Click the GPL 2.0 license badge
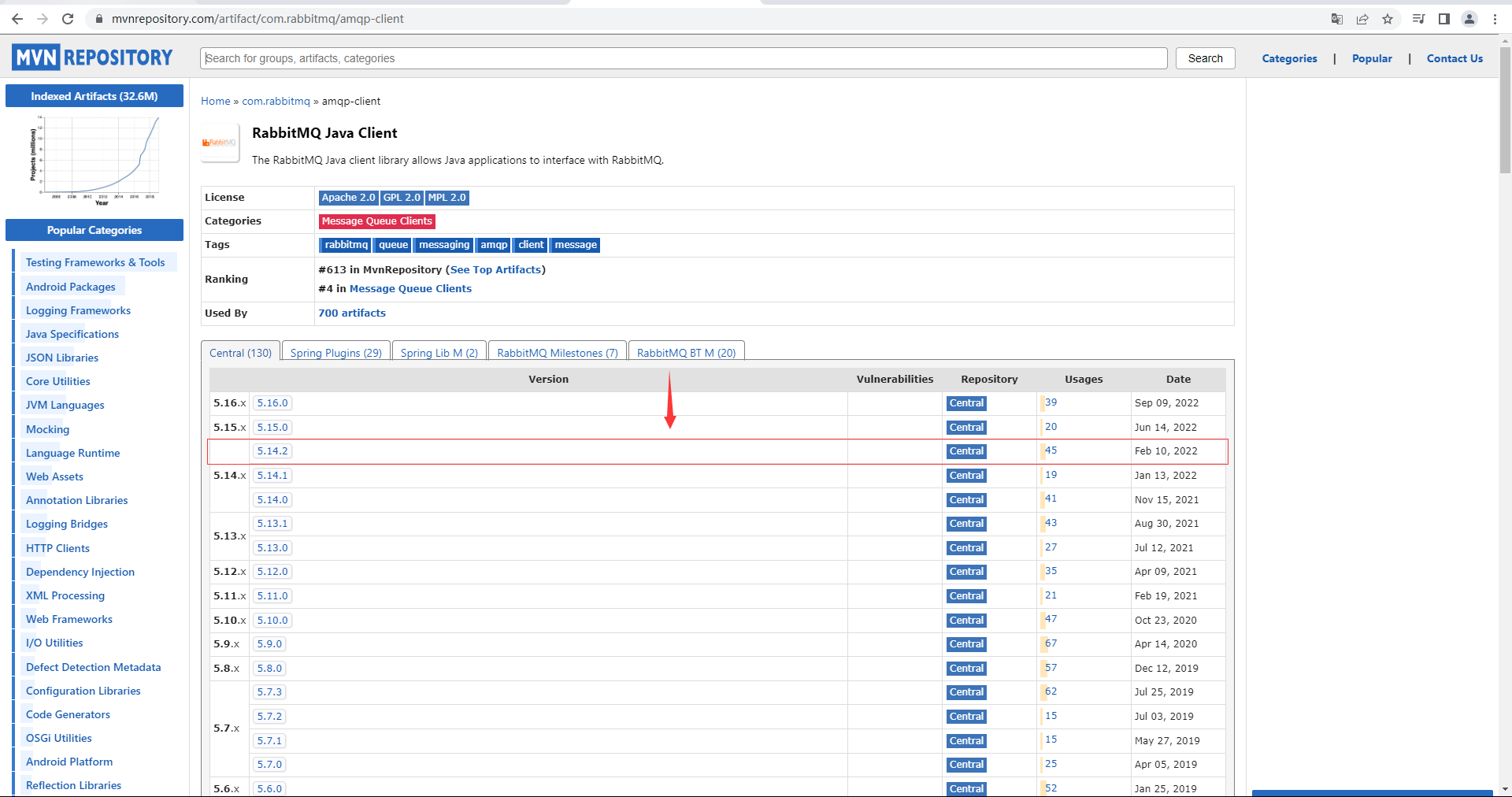Viewport: 1512px width, 797px height. tap(402, 198)
